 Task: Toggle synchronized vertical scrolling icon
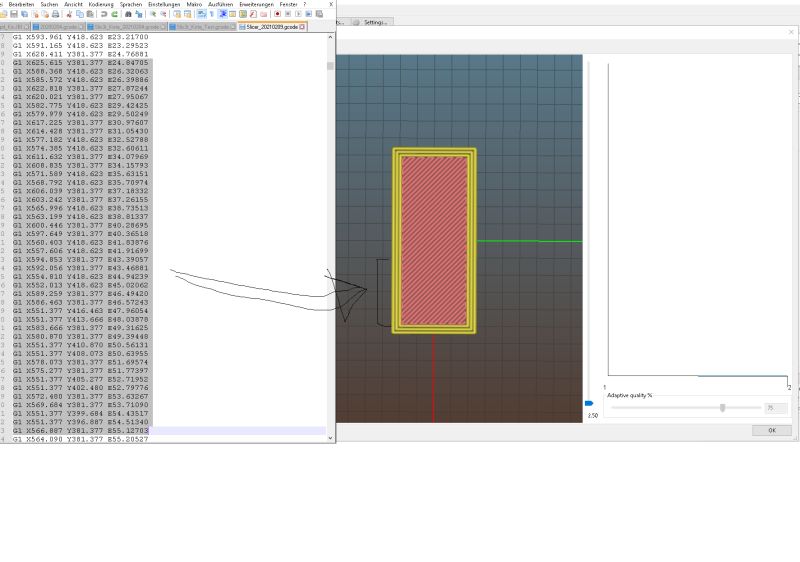coord(177,14)
